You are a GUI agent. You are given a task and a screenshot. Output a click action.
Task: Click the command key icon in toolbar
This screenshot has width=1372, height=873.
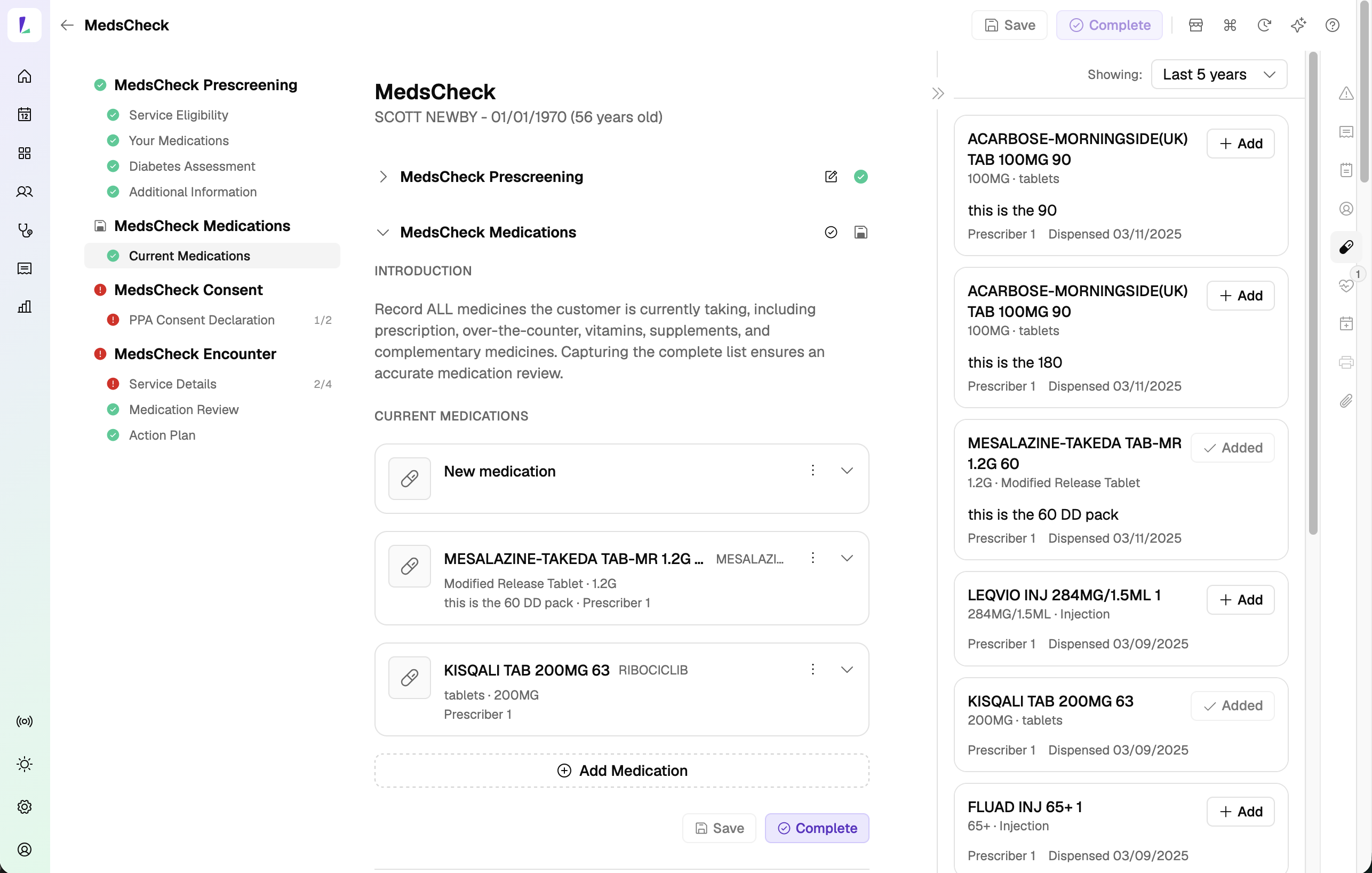(1230, 25)
